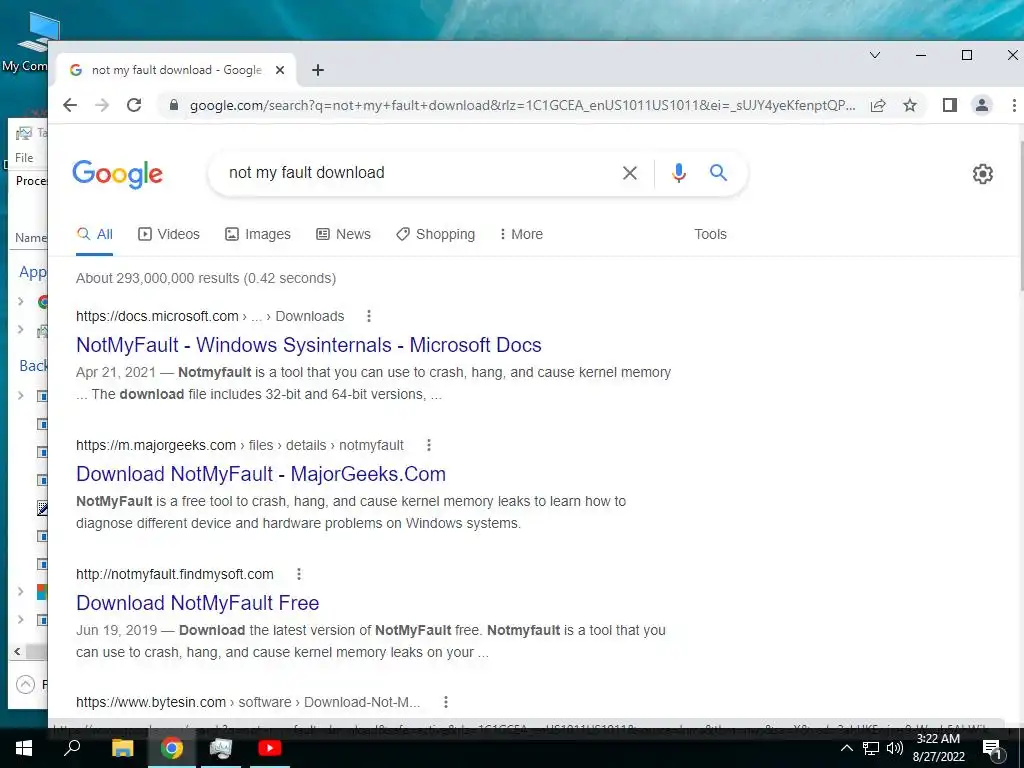
Task: Go back to the previous page in Chrome
Action: 70,105
